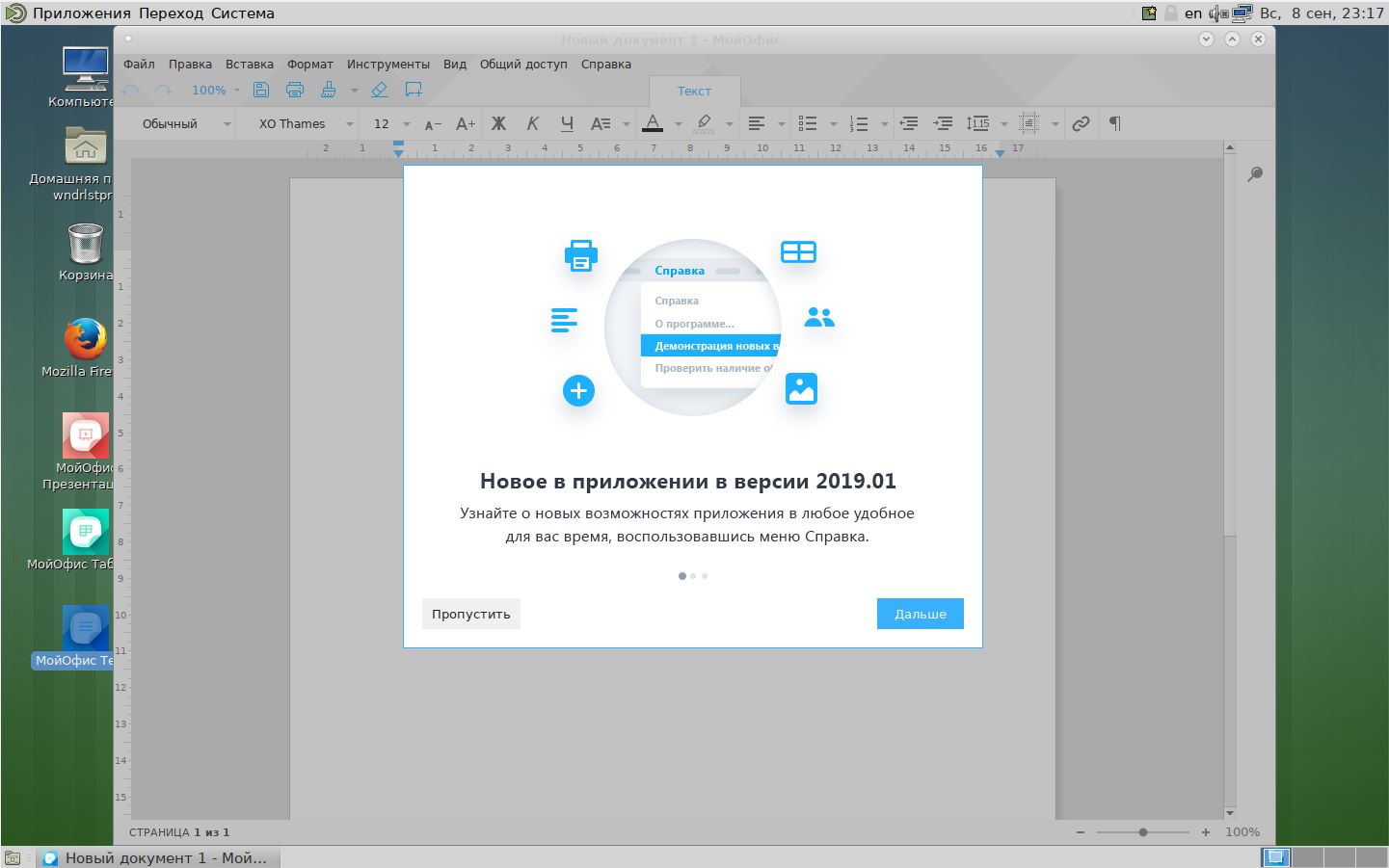Image resolution: width=1389 pixels, height=868 pixels.
Task: Expand the highlight color dropdown arrow
Action: (729, 124)
